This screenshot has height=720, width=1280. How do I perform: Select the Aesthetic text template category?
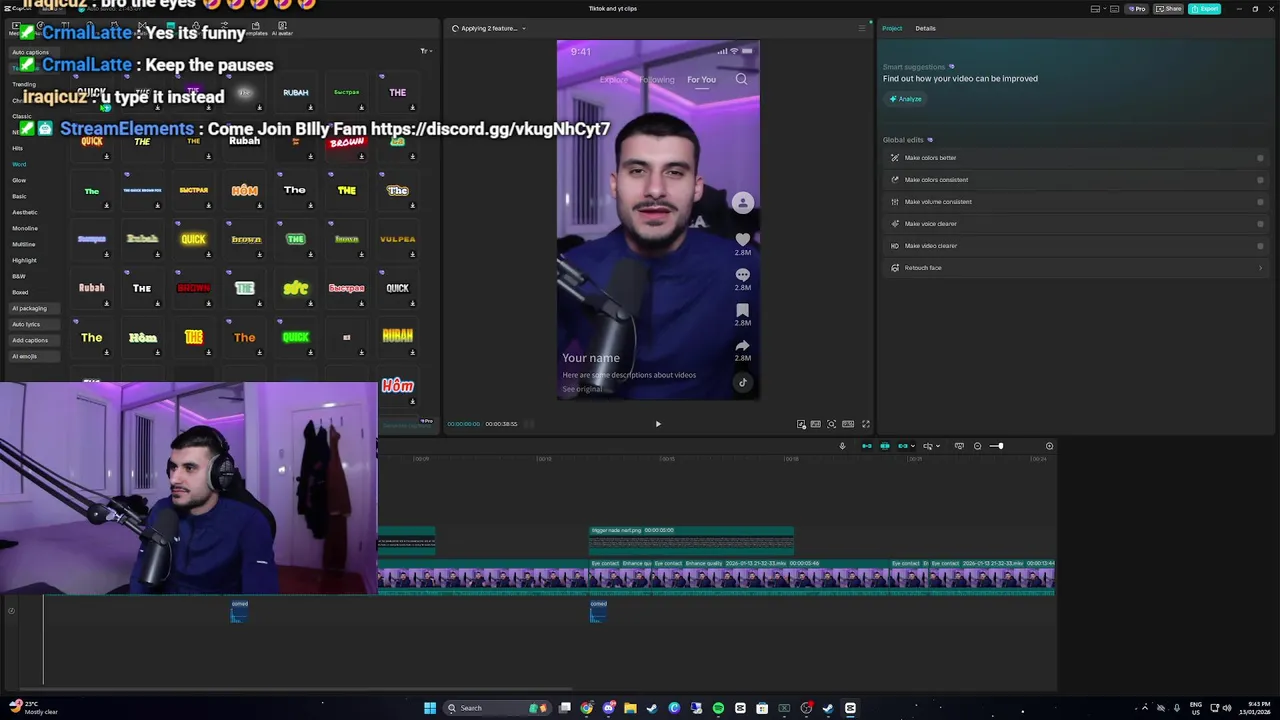(x=24, y=212)
